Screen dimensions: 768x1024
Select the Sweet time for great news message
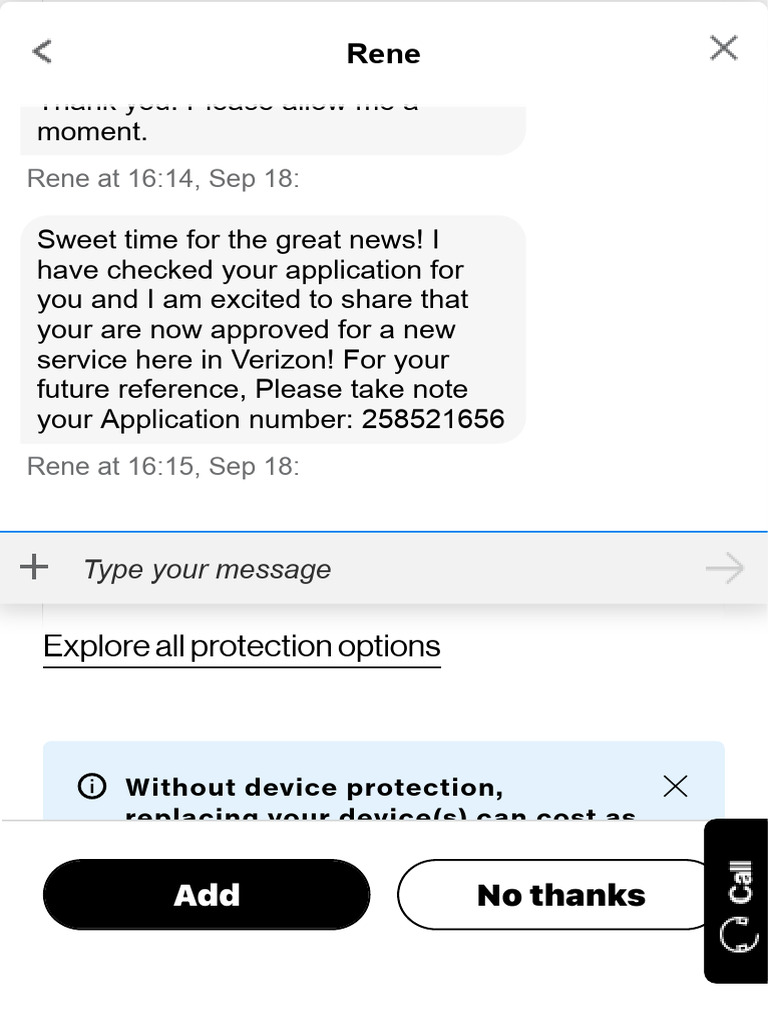click(273, 329)
